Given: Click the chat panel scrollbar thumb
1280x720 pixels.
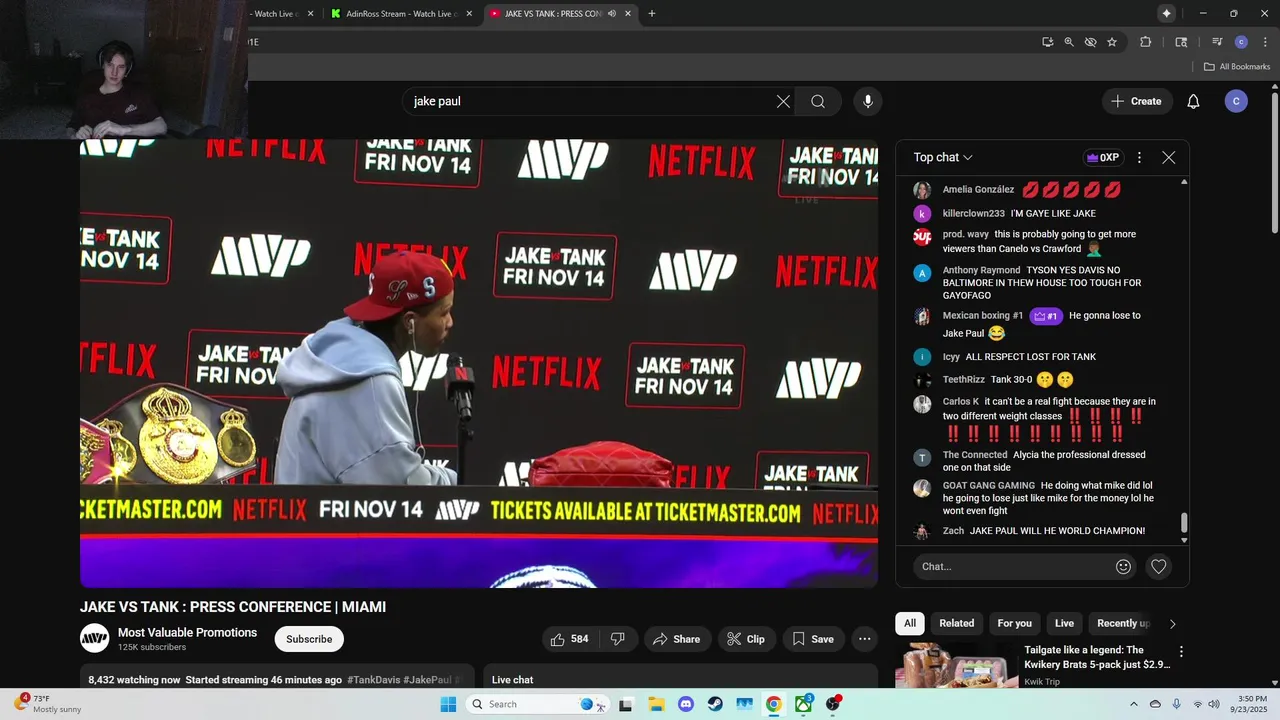Looking at the screenshot, I should pyautogui.click(x=1185, y=523).
